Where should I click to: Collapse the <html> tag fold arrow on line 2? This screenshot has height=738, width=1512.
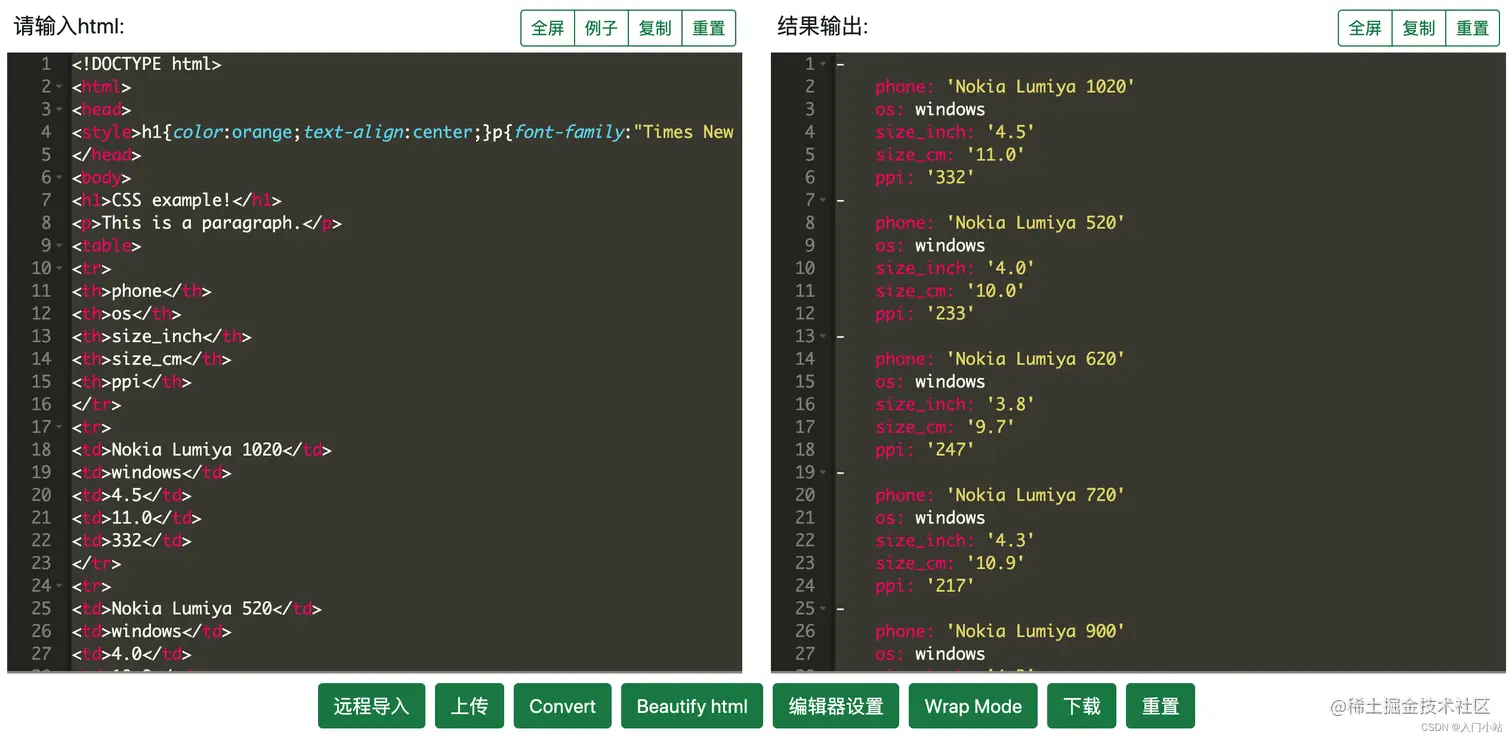tap(60, 87)
